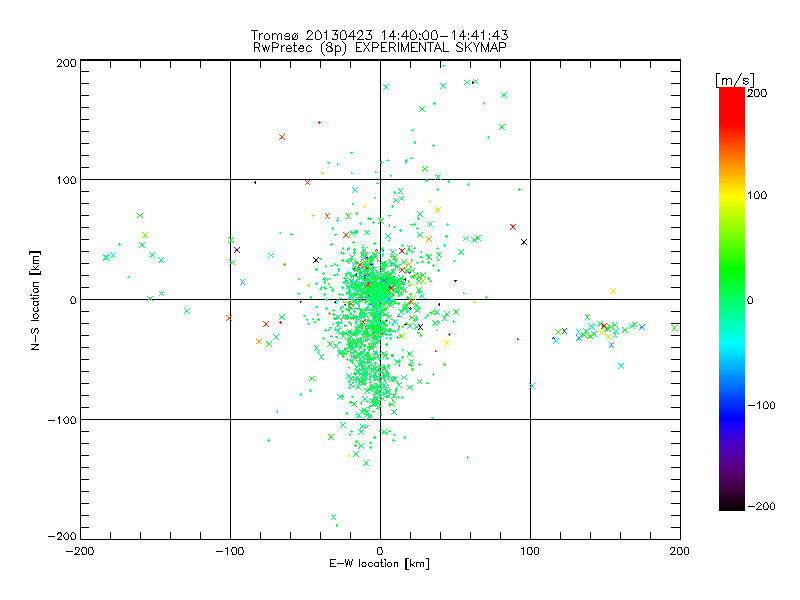Click the green cross at far right edge
800x600 pixels.
tap(674, 328)
